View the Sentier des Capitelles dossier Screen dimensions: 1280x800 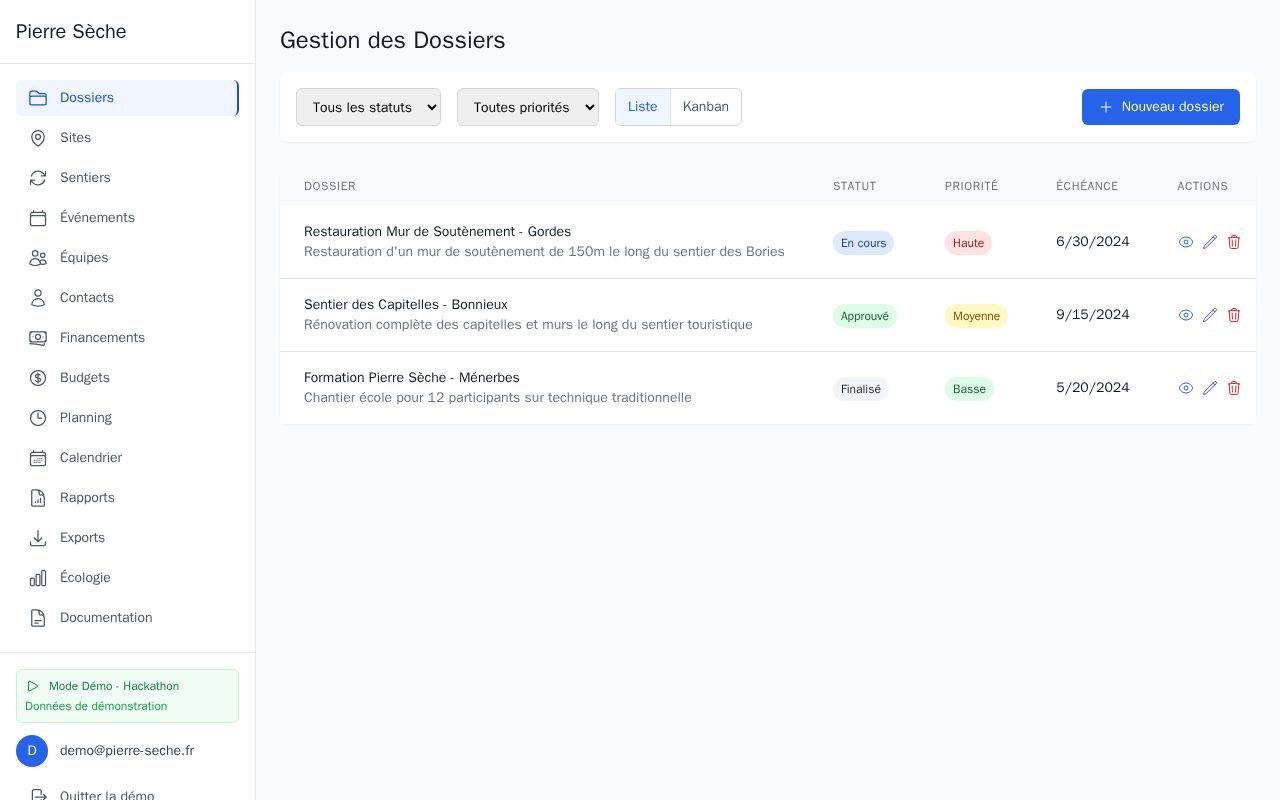(1186, 315)
